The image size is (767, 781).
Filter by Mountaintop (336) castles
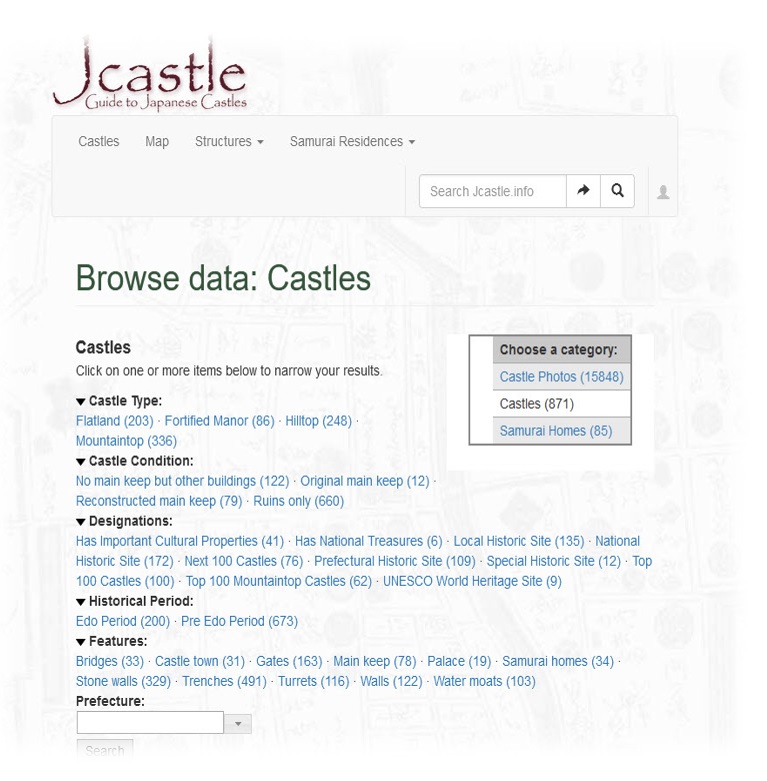[x=126, y=441]
